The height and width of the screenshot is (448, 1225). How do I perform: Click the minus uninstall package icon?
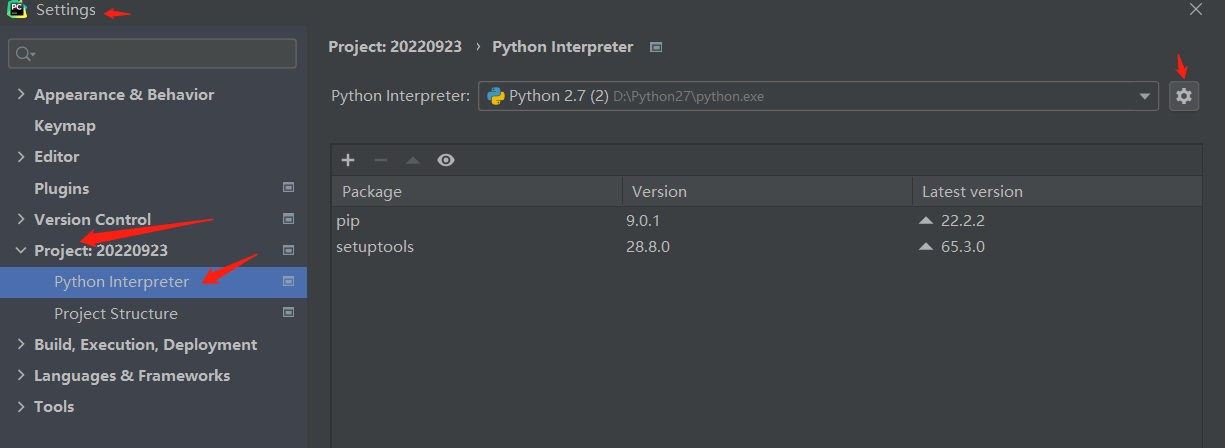[x=380, y=160]
